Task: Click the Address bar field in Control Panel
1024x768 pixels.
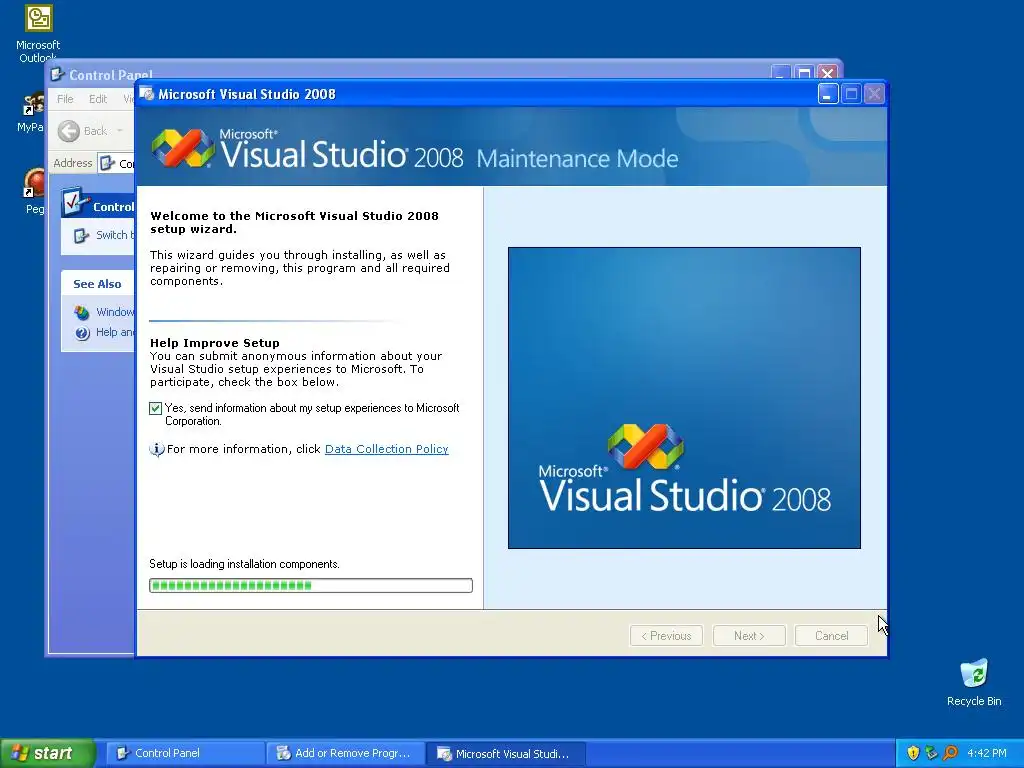Action: coord(116,163)
